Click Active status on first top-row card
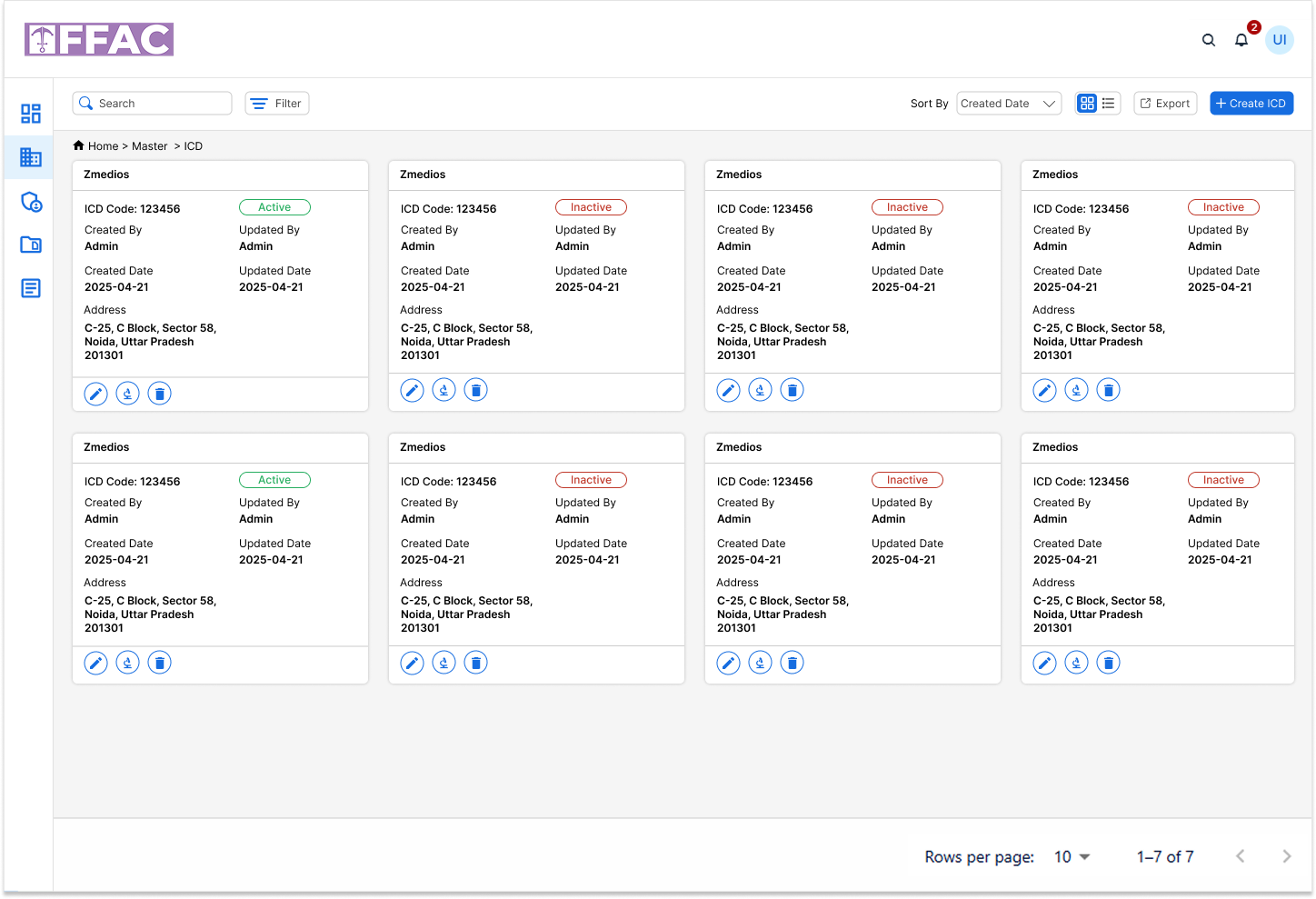 (274, 207)
